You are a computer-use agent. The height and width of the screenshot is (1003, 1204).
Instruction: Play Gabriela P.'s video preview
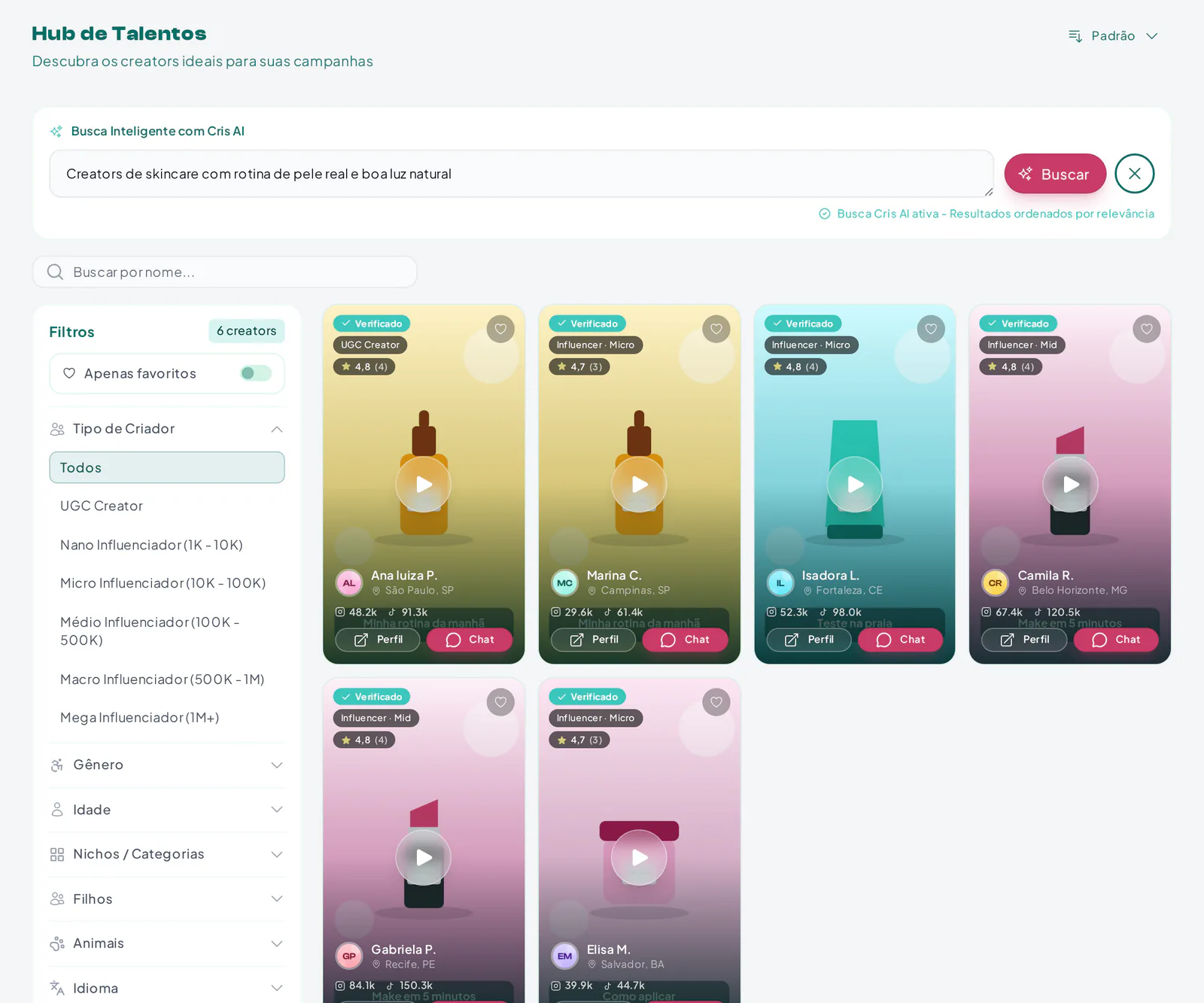click(424, 858)
